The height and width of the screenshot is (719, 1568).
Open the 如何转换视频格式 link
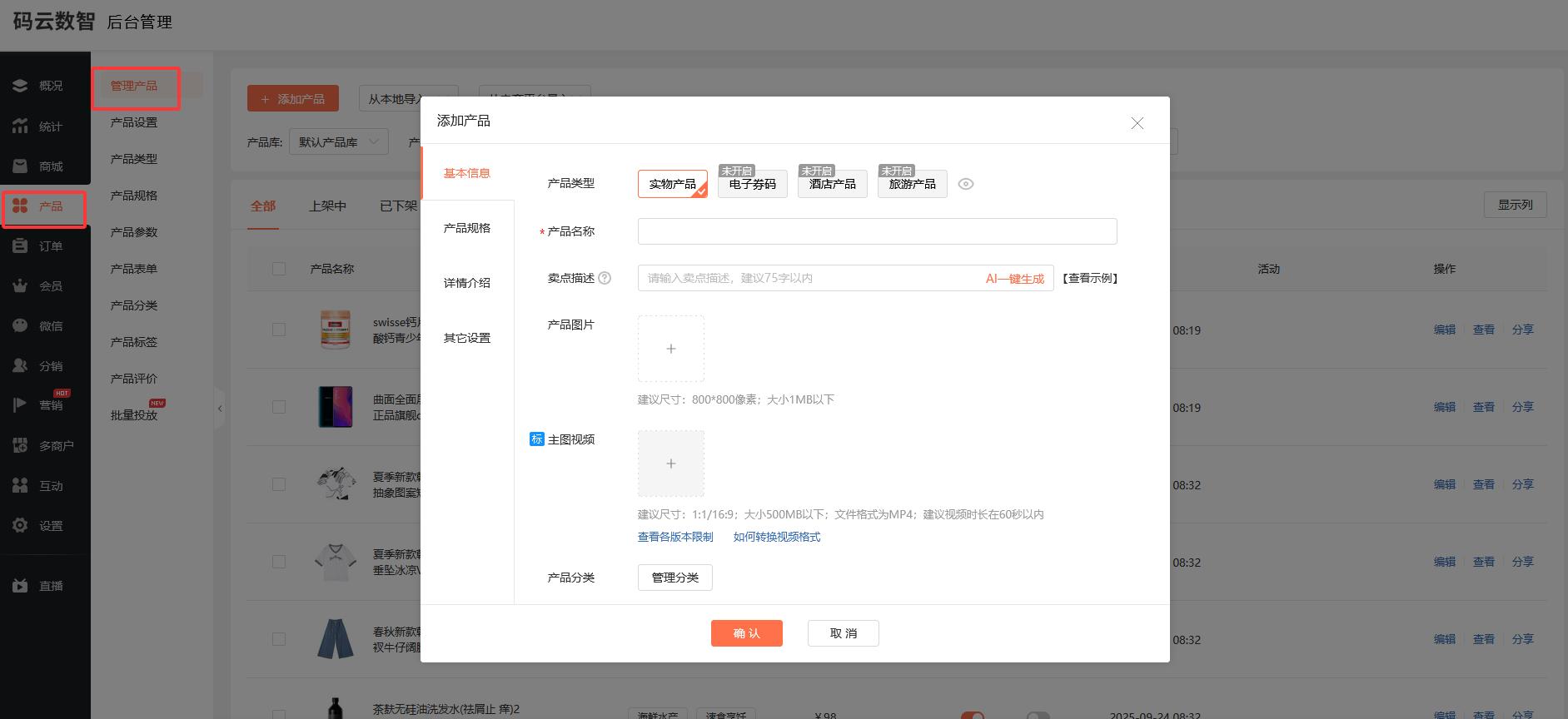pyautogui.click(x=777, y=537)
